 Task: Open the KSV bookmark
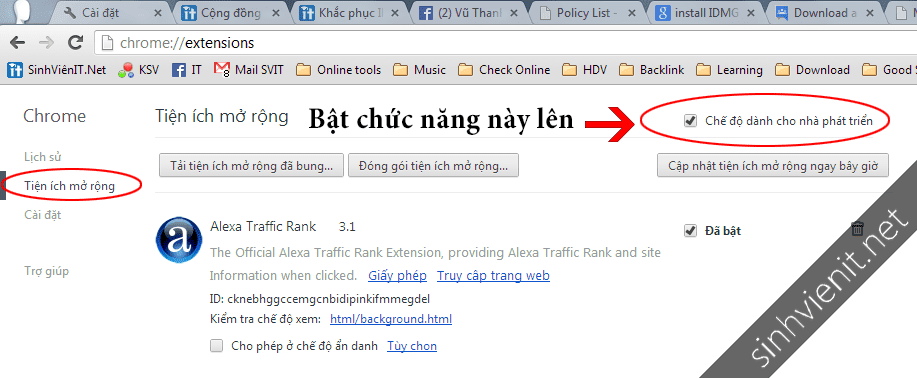point(138,70)
